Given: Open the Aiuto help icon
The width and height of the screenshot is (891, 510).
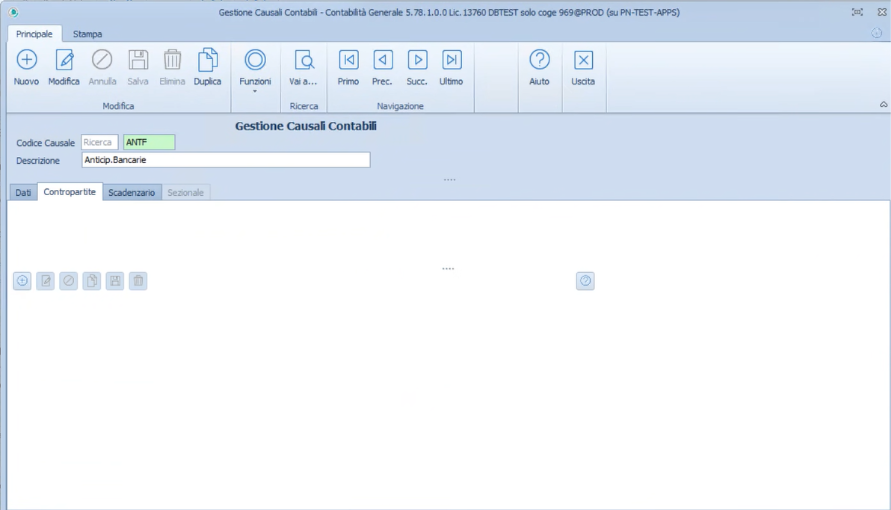Looking at the screenshot, I should coord(539,60).
